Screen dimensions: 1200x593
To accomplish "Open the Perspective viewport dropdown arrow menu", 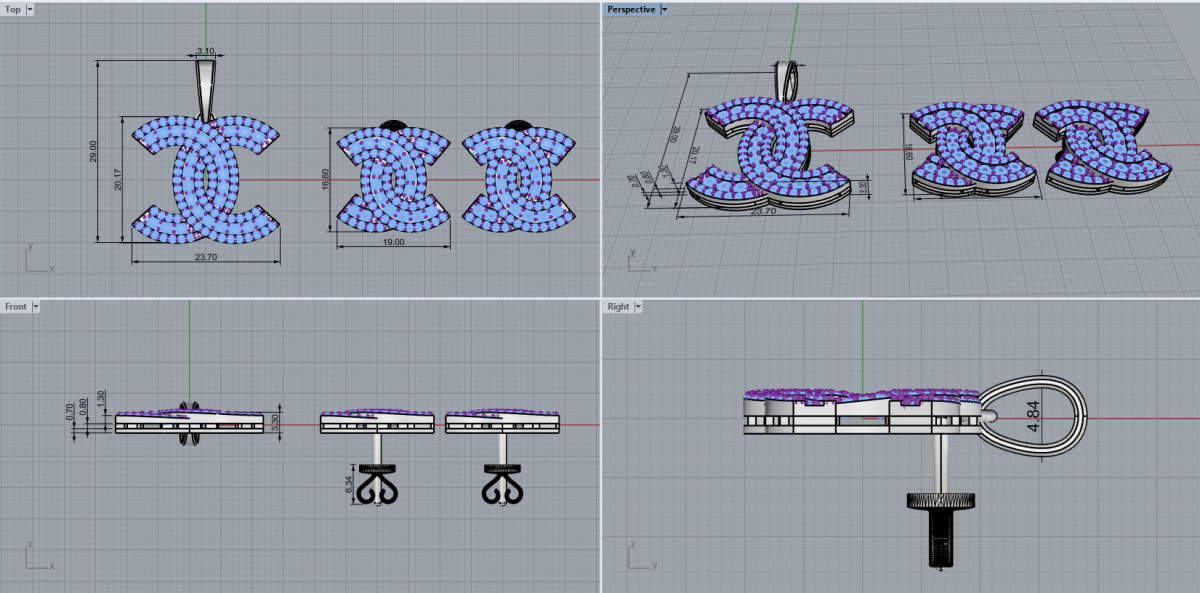I will tap(666, 9).
